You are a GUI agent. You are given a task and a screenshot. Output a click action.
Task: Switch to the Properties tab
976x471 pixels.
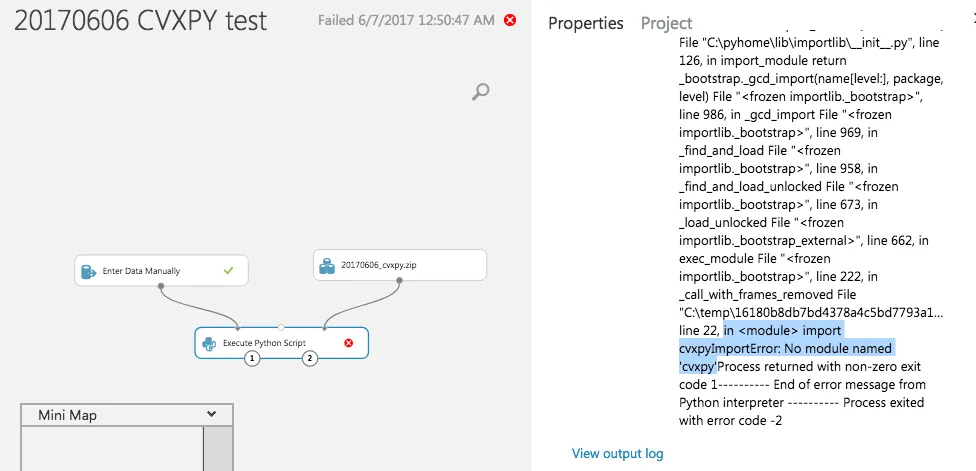585,23
